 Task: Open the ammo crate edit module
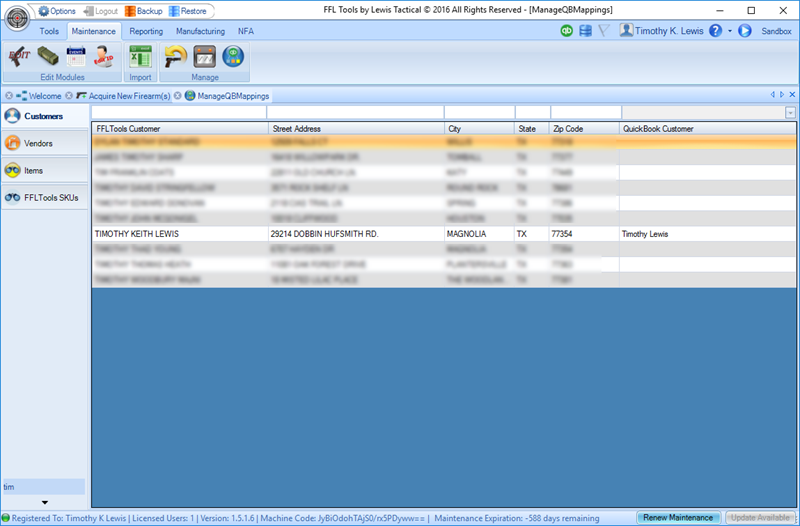(48, 56)
